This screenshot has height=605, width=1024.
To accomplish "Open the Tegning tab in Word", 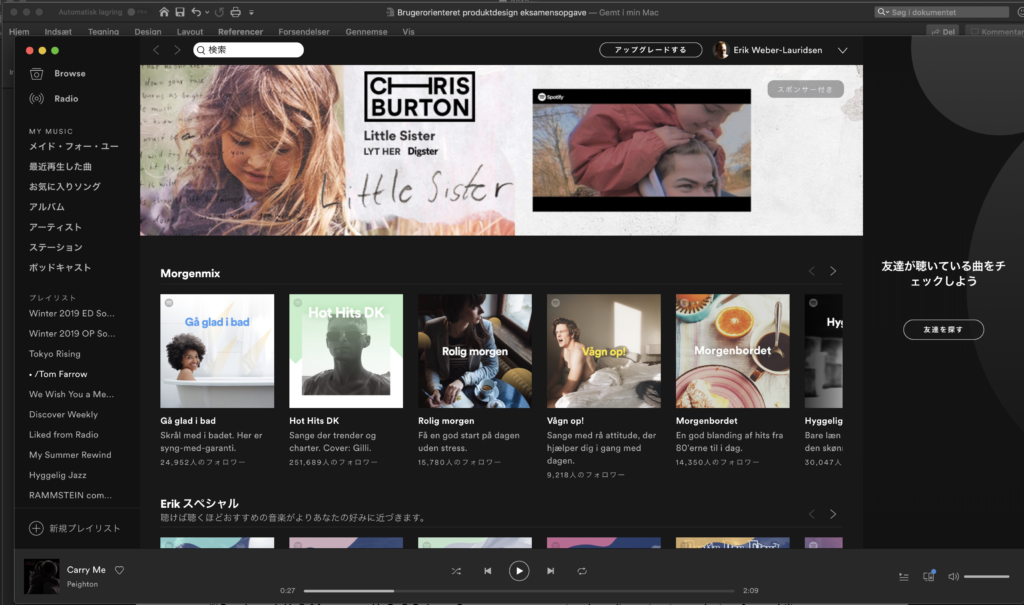I will [x=103, y=31].
